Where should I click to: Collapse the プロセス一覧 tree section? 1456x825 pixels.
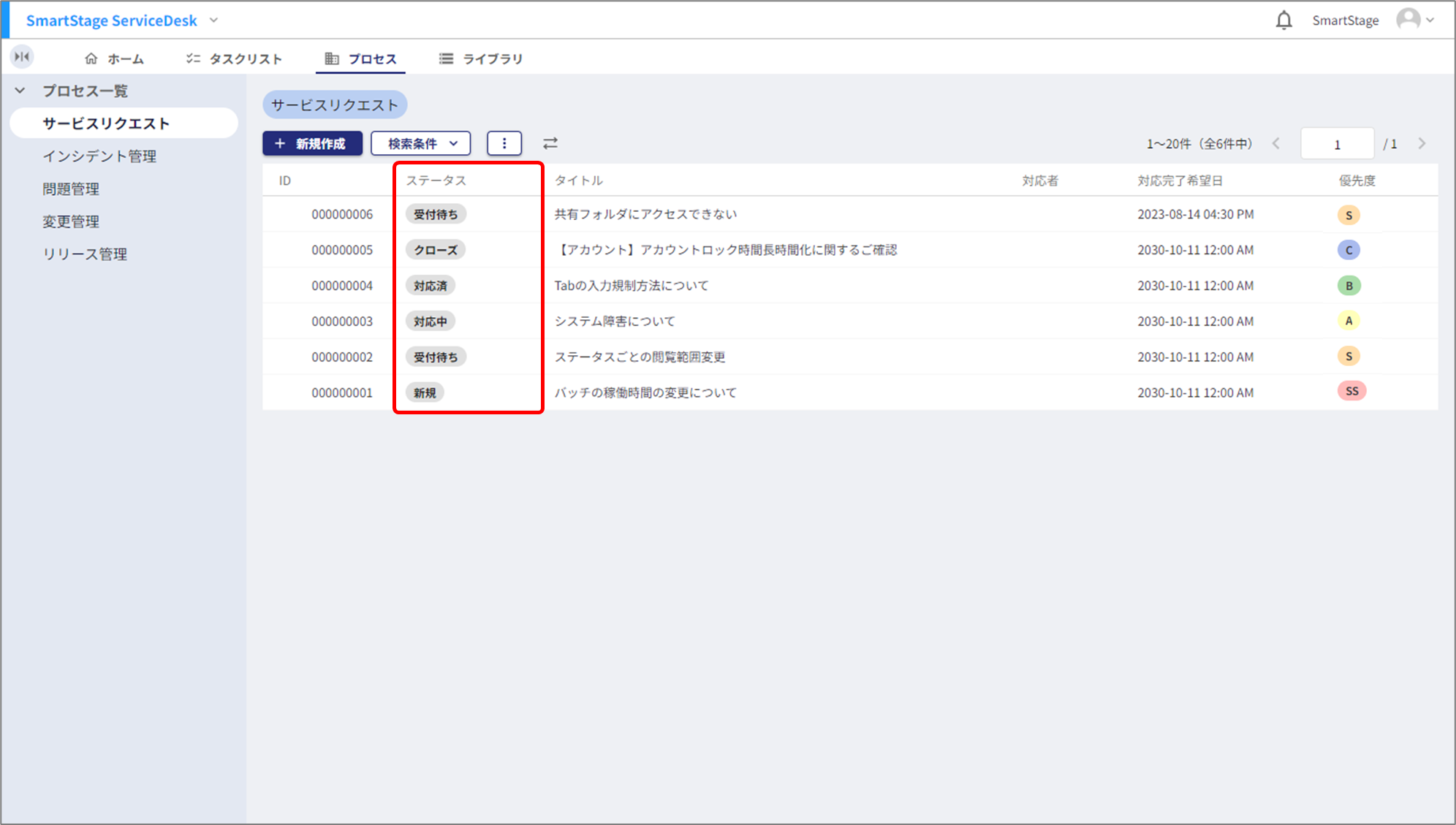(20, 91)
